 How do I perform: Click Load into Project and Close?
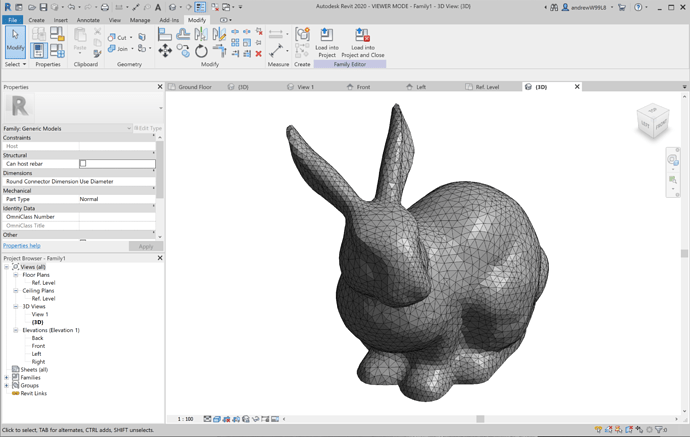pos(362,37)
